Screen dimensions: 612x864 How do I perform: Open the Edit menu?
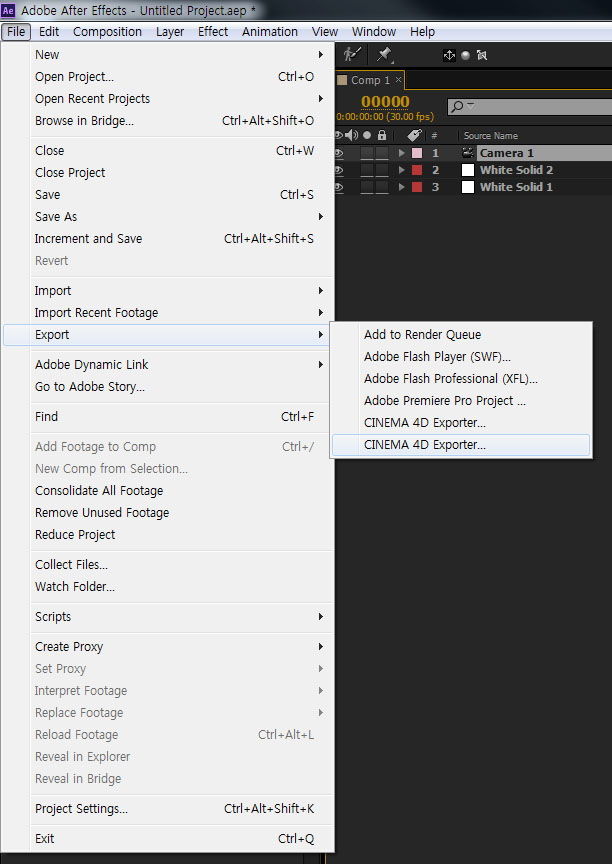pyautogui.click(x=48, y=32)
